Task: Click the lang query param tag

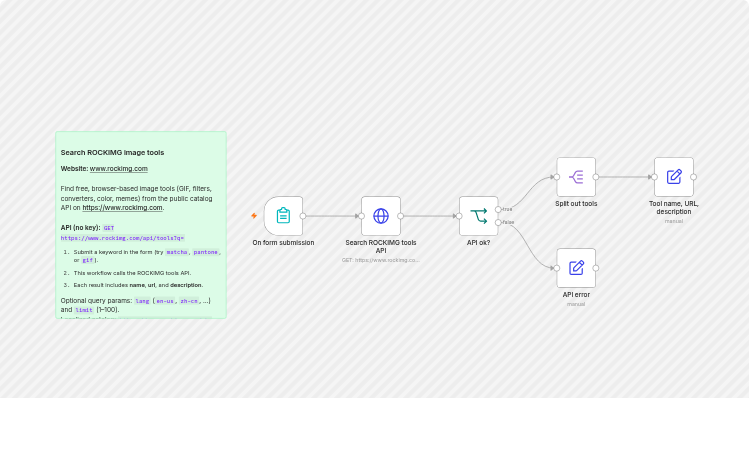Action: [x=142, y=301]
